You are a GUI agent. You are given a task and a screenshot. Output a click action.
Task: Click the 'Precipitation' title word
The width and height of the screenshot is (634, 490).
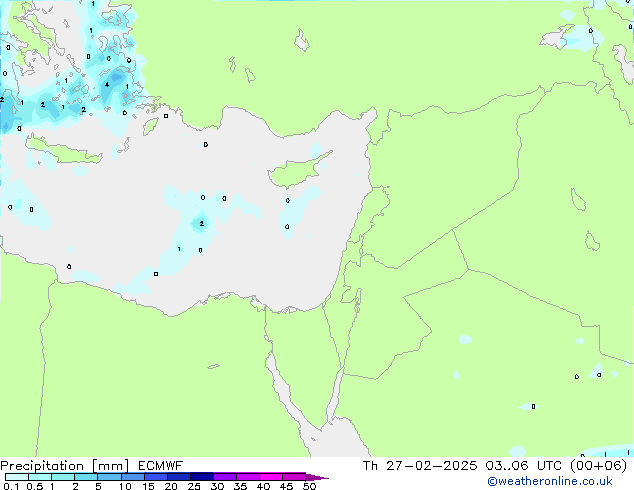pos(42,466)
